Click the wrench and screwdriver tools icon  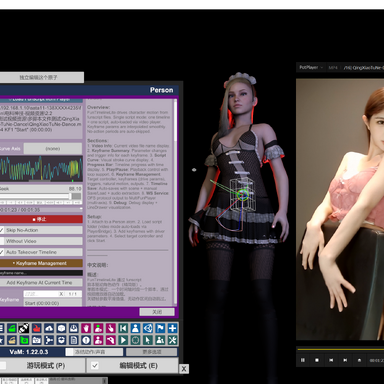[172, 340]
